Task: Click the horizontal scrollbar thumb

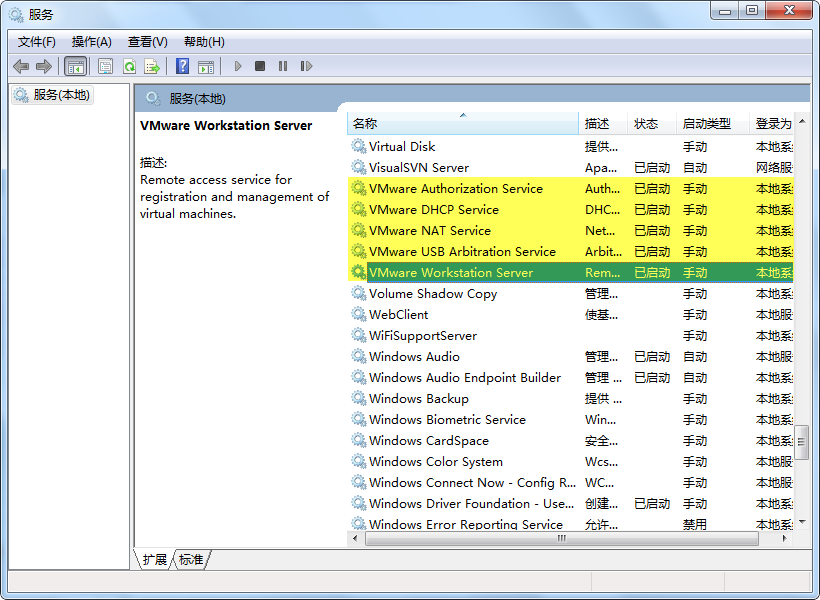Action: tap(562, 538)
